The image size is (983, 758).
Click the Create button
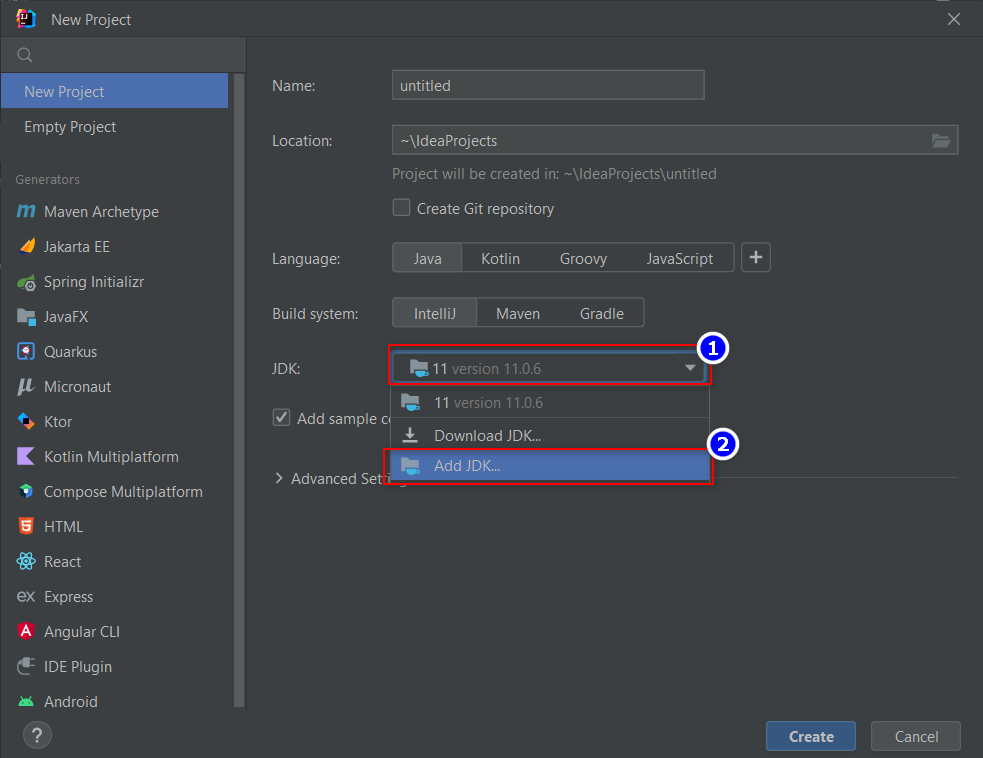(x=811, y=736)
